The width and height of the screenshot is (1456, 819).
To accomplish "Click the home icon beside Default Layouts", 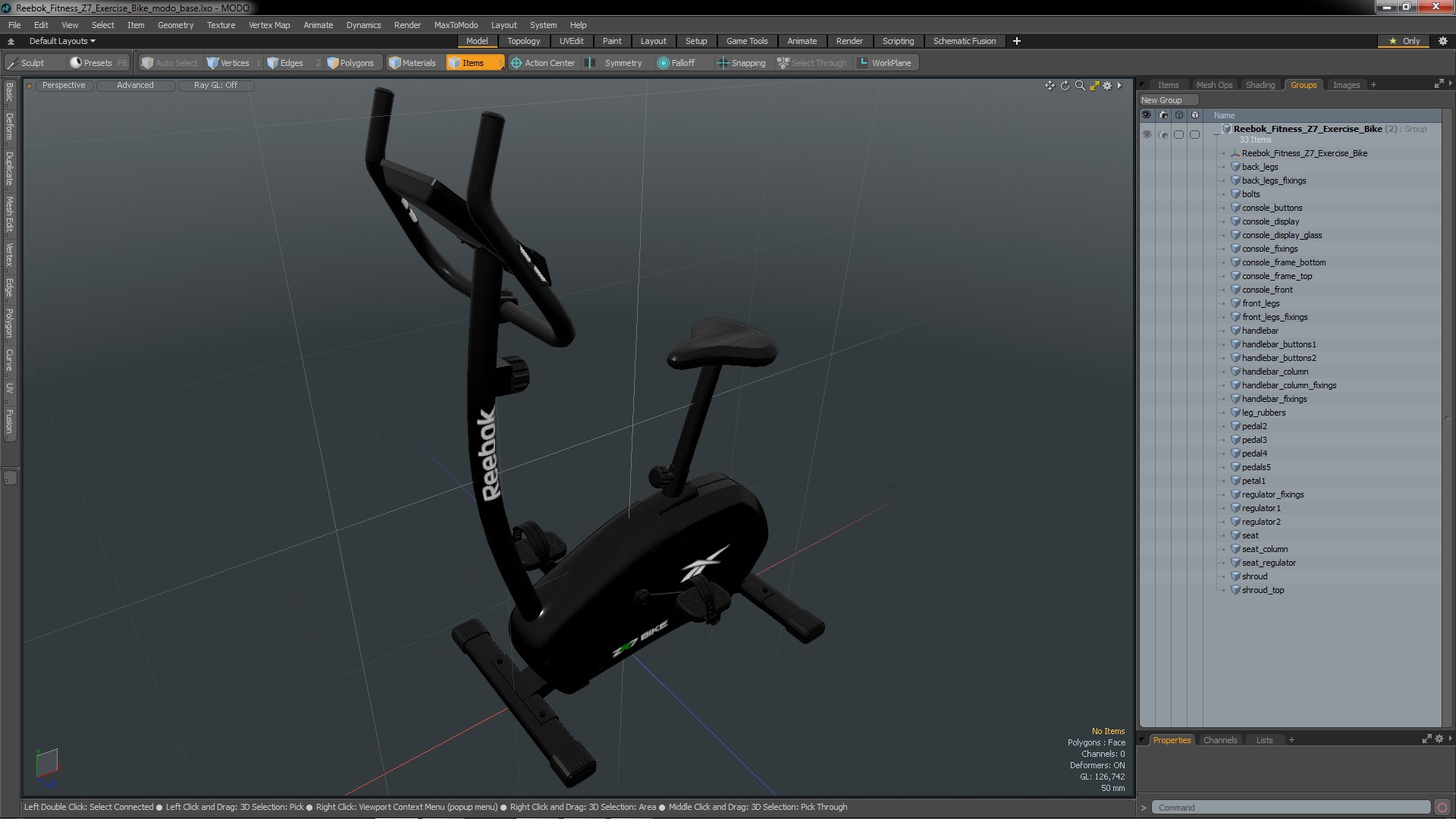I will [x=11, y=41].
